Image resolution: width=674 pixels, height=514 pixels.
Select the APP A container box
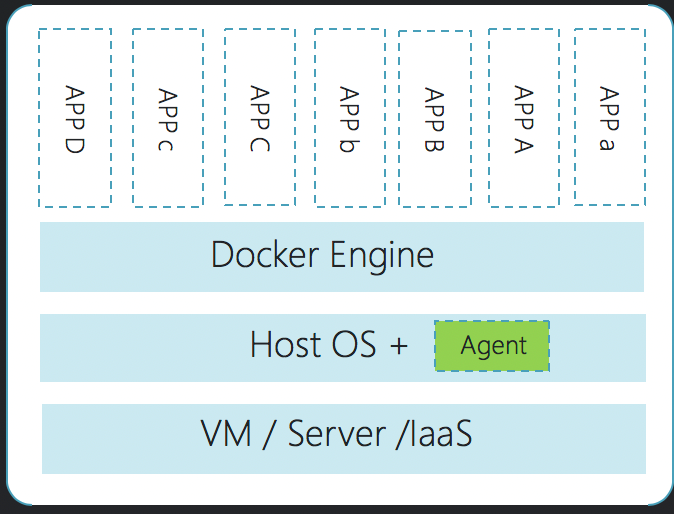pyautogui.click(x=524, y=118)
